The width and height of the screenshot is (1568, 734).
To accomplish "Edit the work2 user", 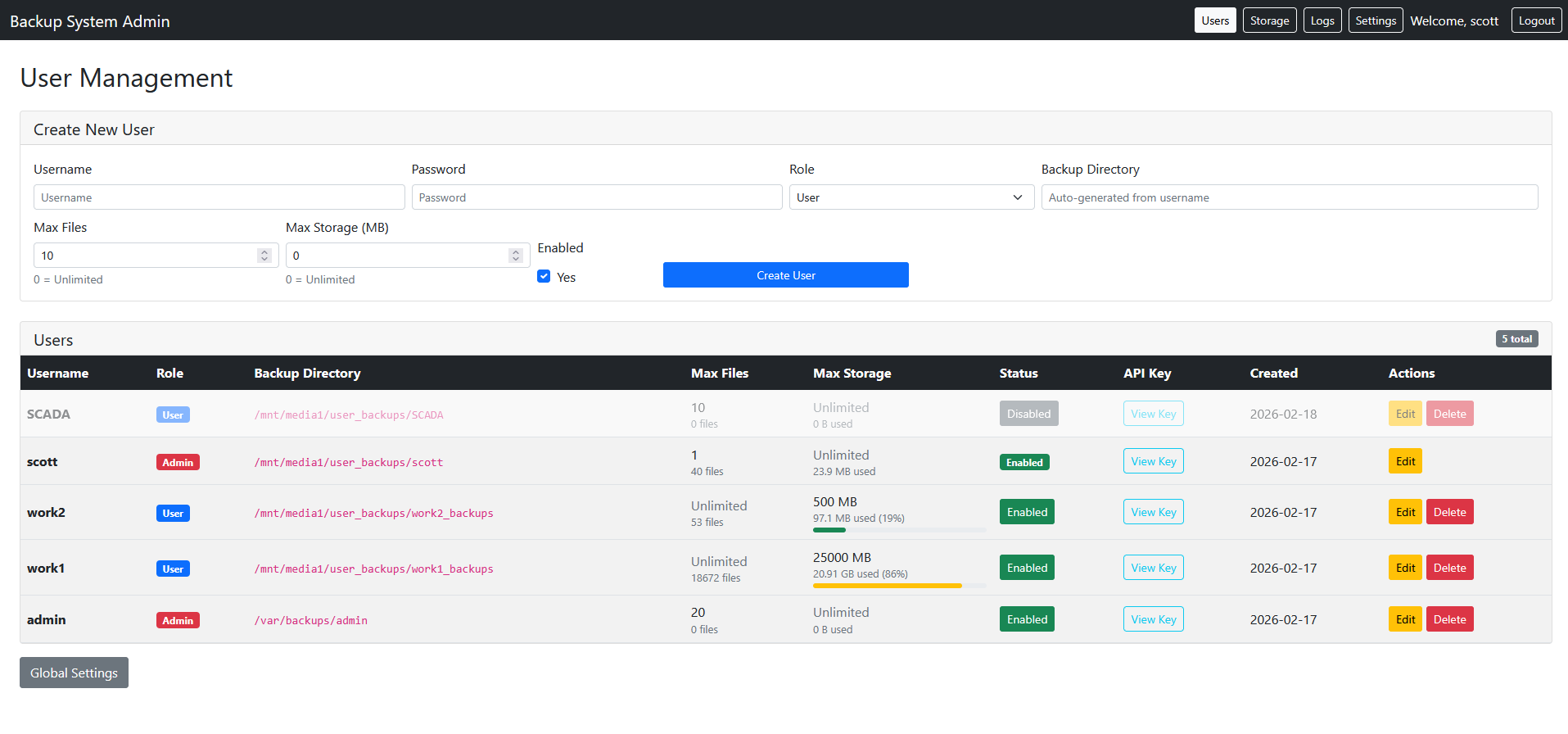I will (1405, 512).
